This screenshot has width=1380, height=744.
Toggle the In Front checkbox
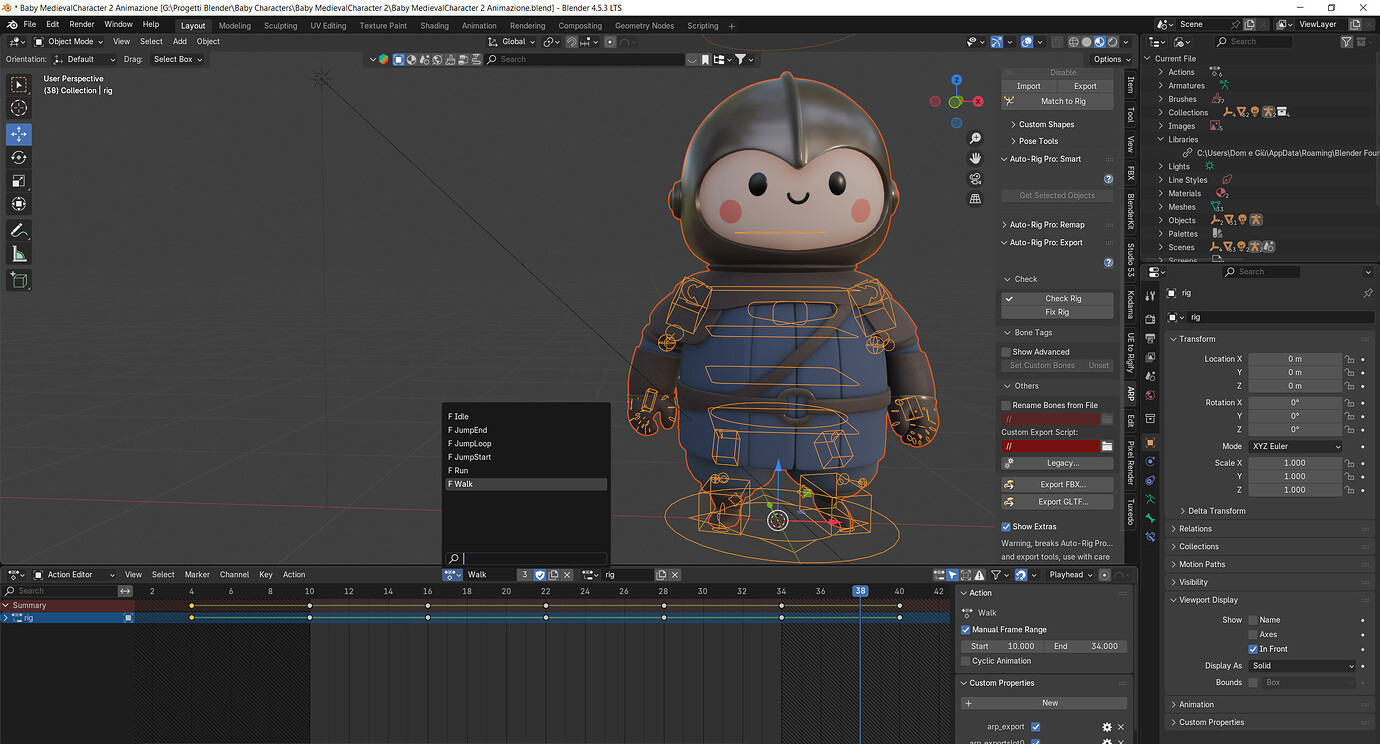click(1253, 649)
